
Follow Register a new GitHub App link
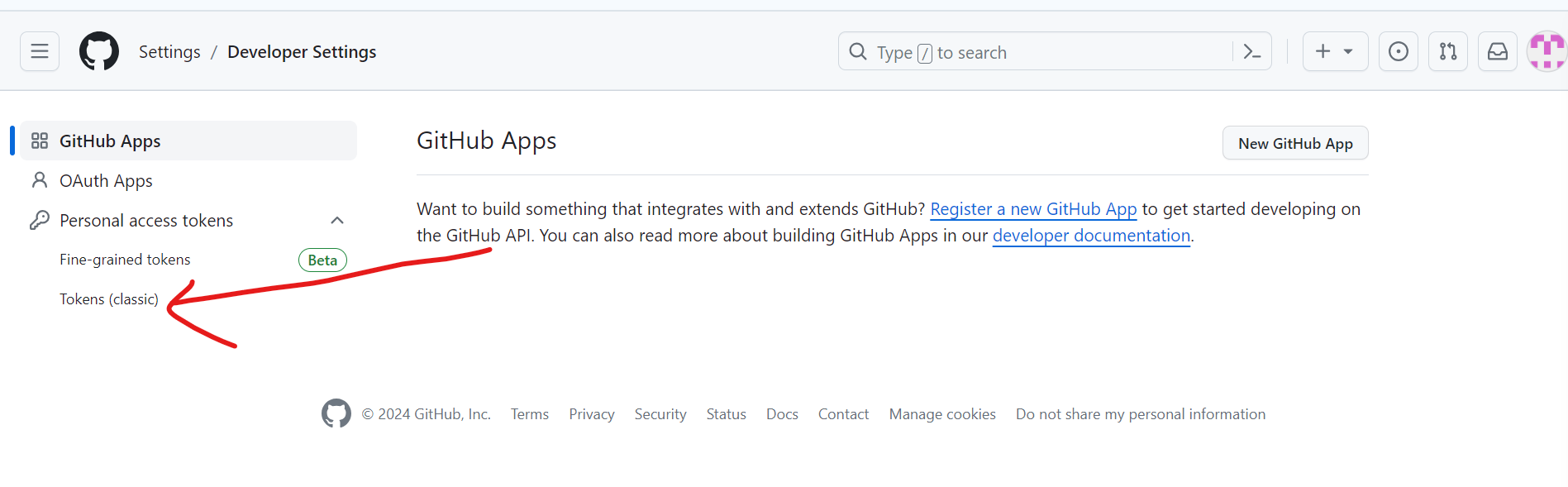tap(1033, 209)
